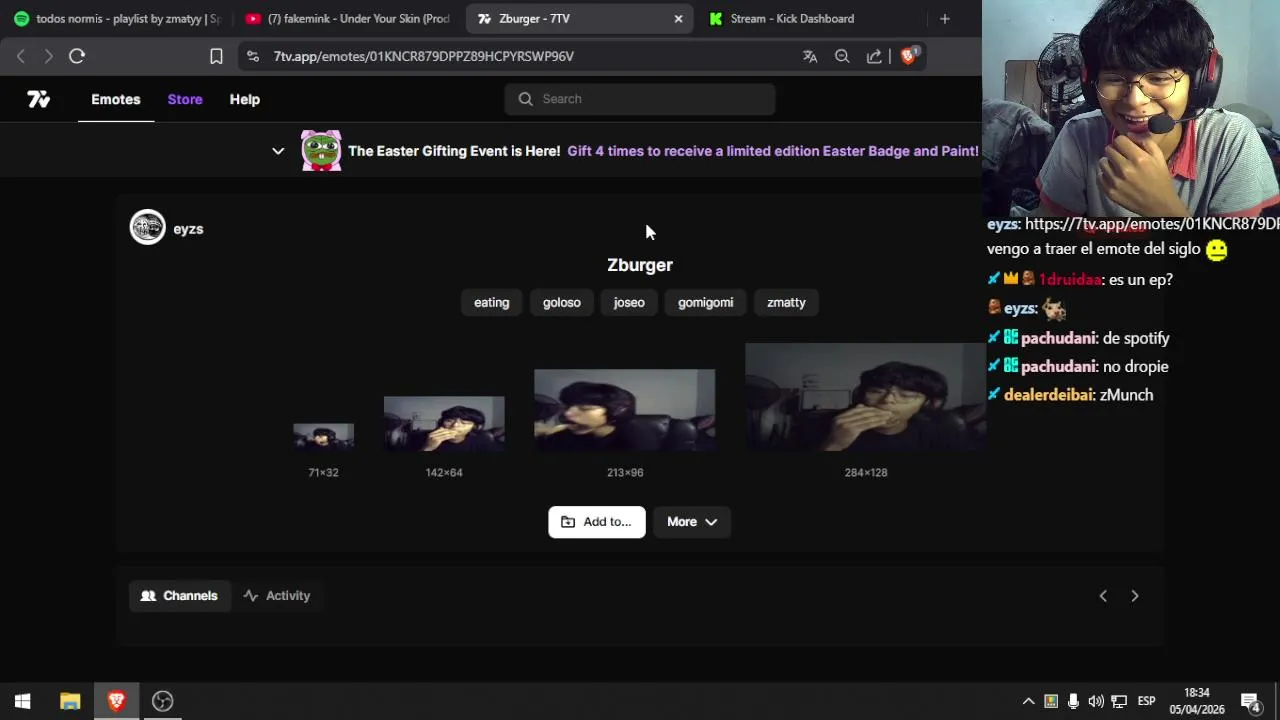Image resolution: width=1280 pixels, height=720 pixels.
Task: Select the gomigomi tag
Action: coord(706,302)
